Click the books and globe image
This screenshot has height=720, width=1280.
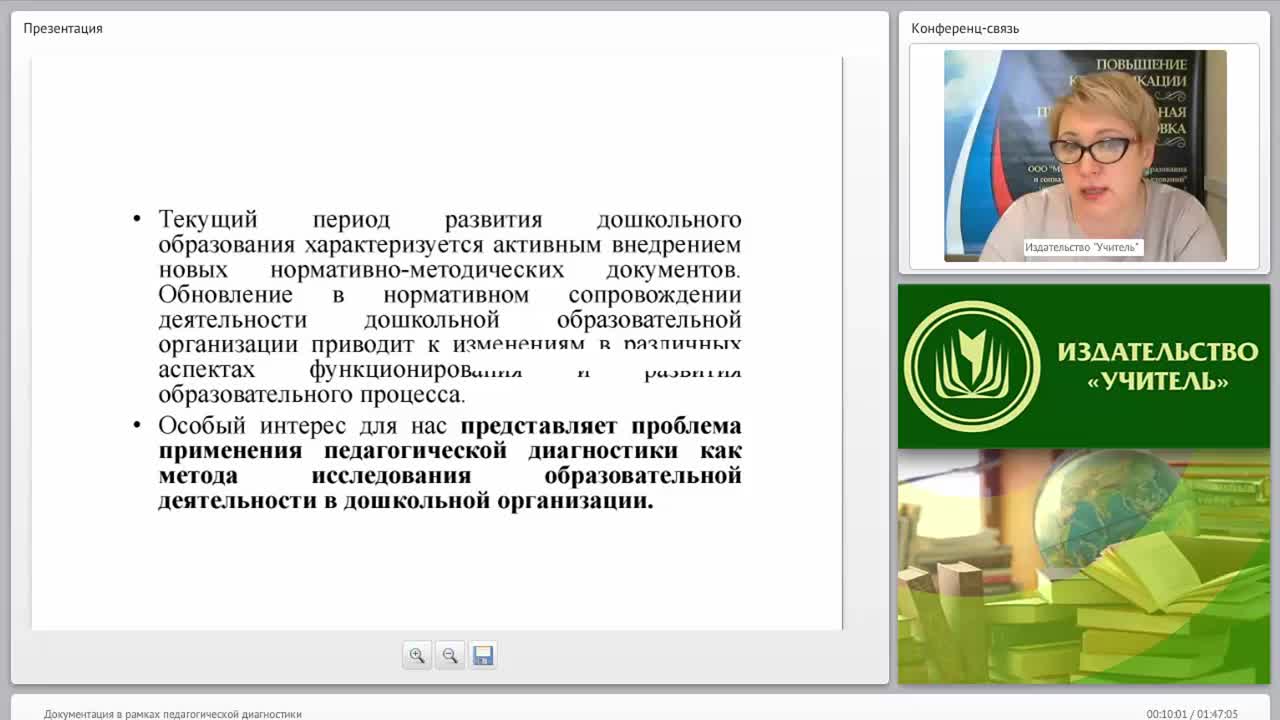[1084, 567]
